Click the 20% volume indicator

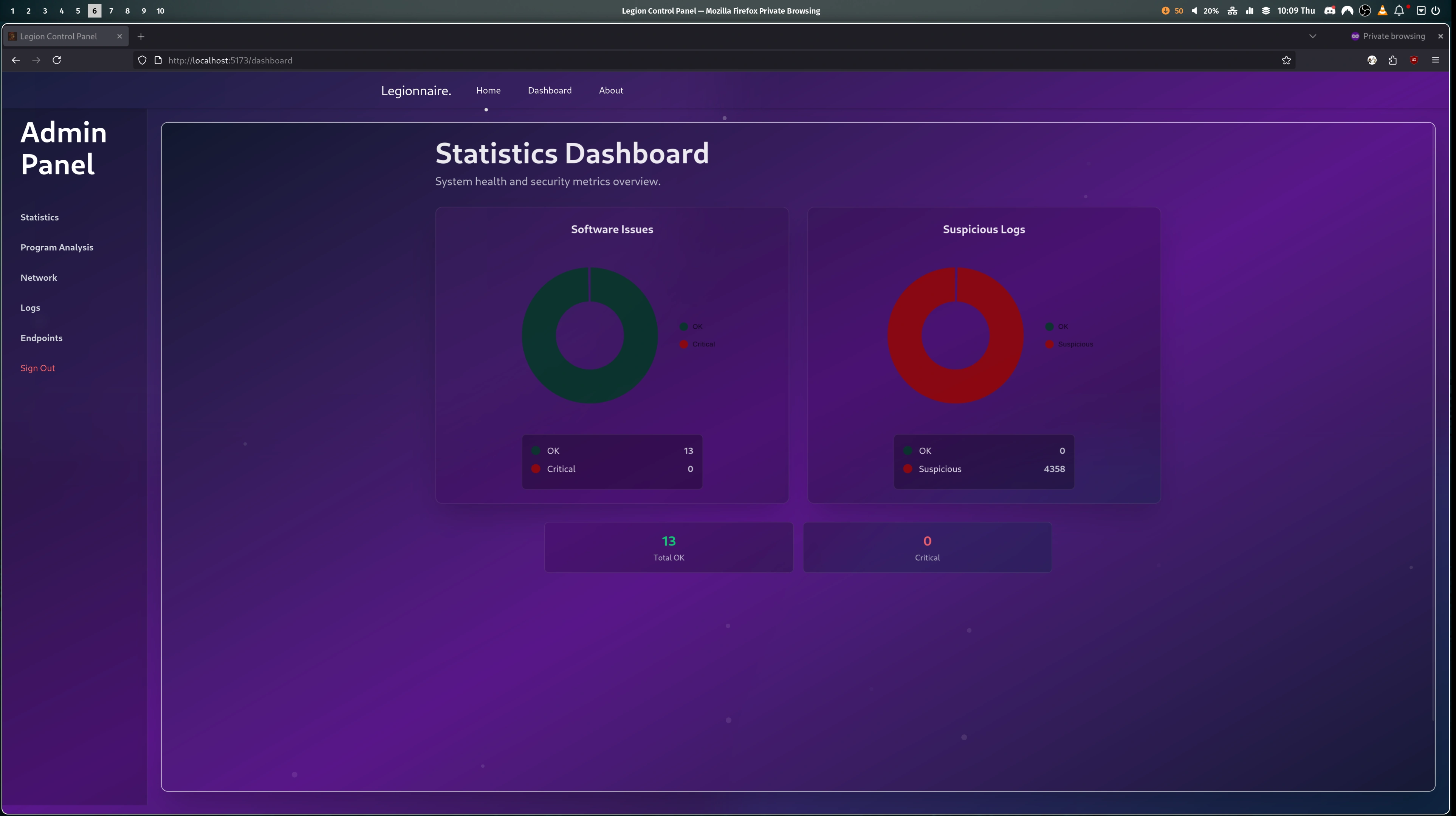[1210, 10]
